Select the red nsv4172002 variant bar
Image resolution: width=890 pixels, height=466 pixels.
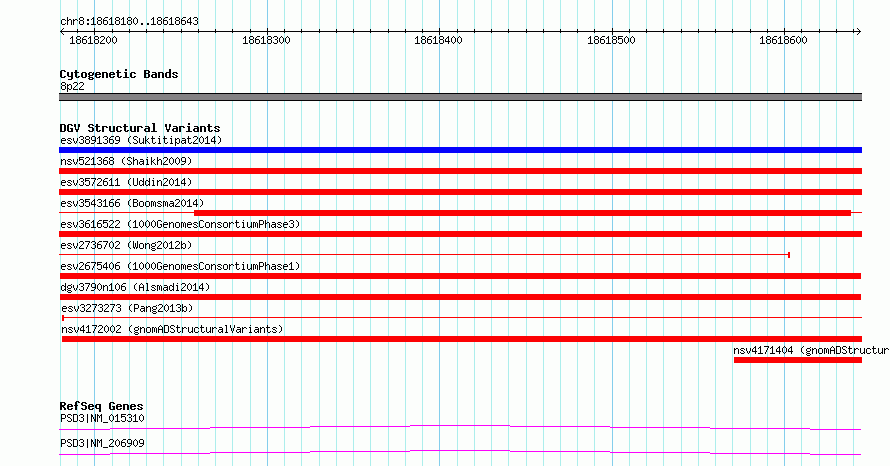coord(461,339)
